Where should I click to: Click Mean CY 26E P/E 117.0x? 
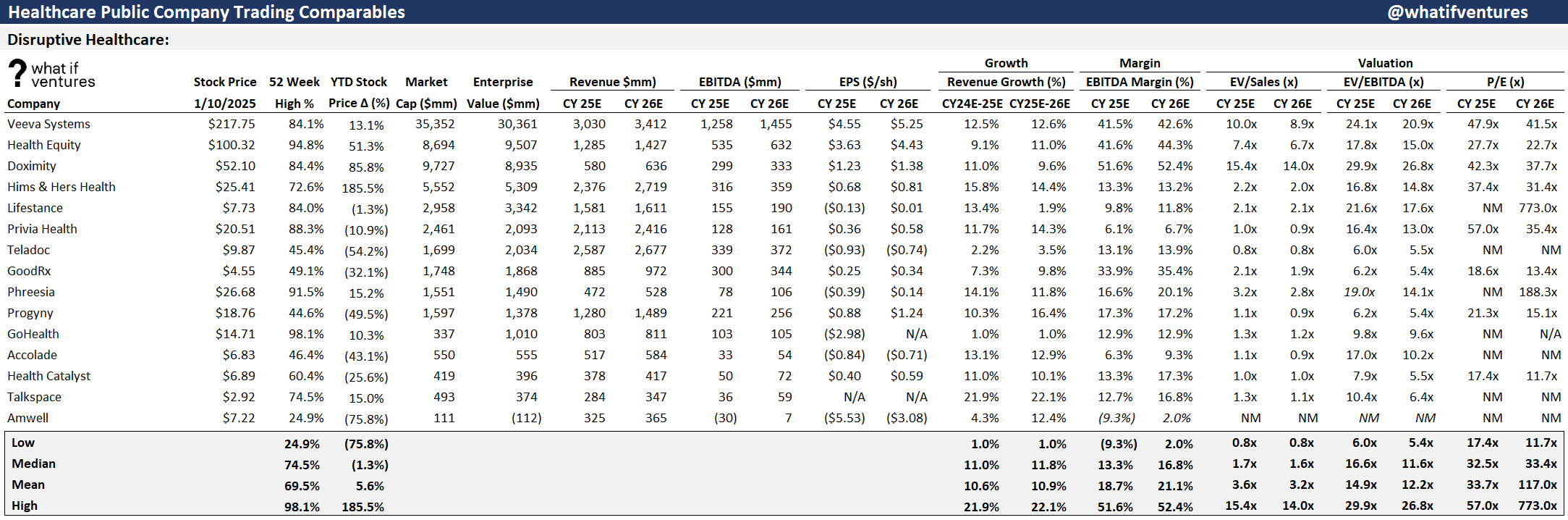1538,485
